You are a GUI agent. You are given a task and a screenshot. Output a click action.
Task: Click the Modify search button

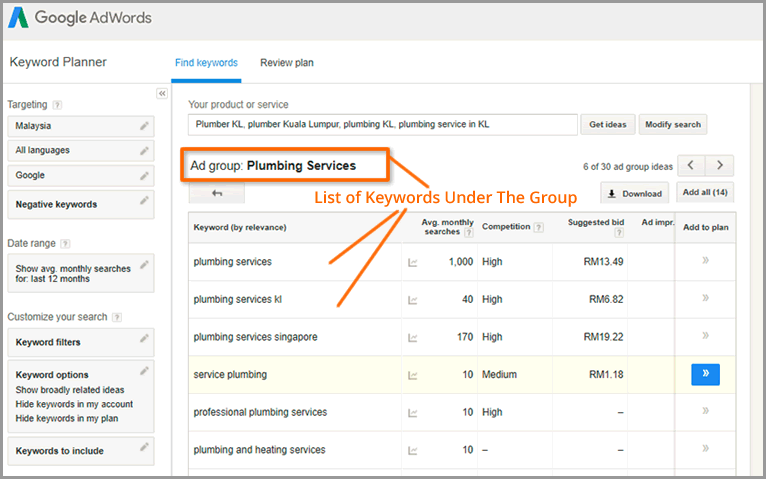point(673,125)
